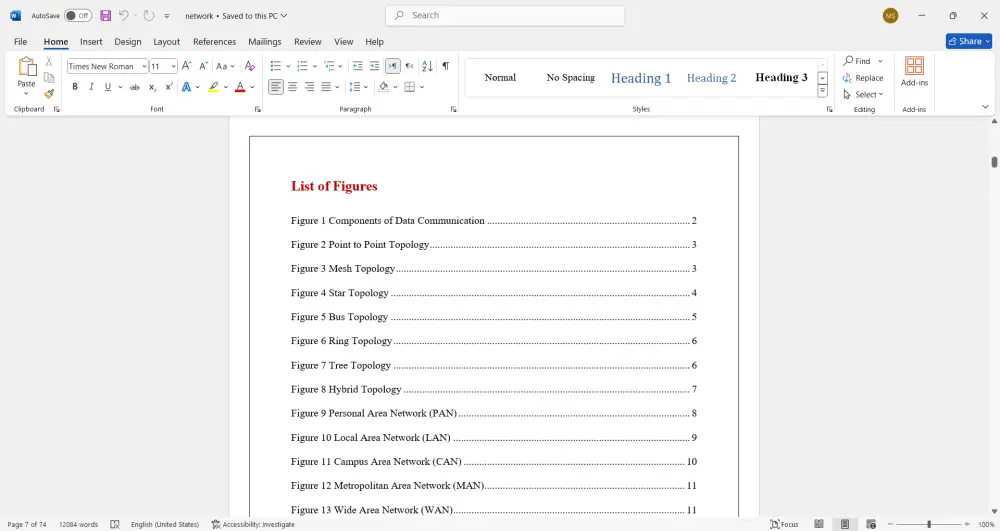Shrink font size icon
This screenshot has width=1000, height=531.
203,66
